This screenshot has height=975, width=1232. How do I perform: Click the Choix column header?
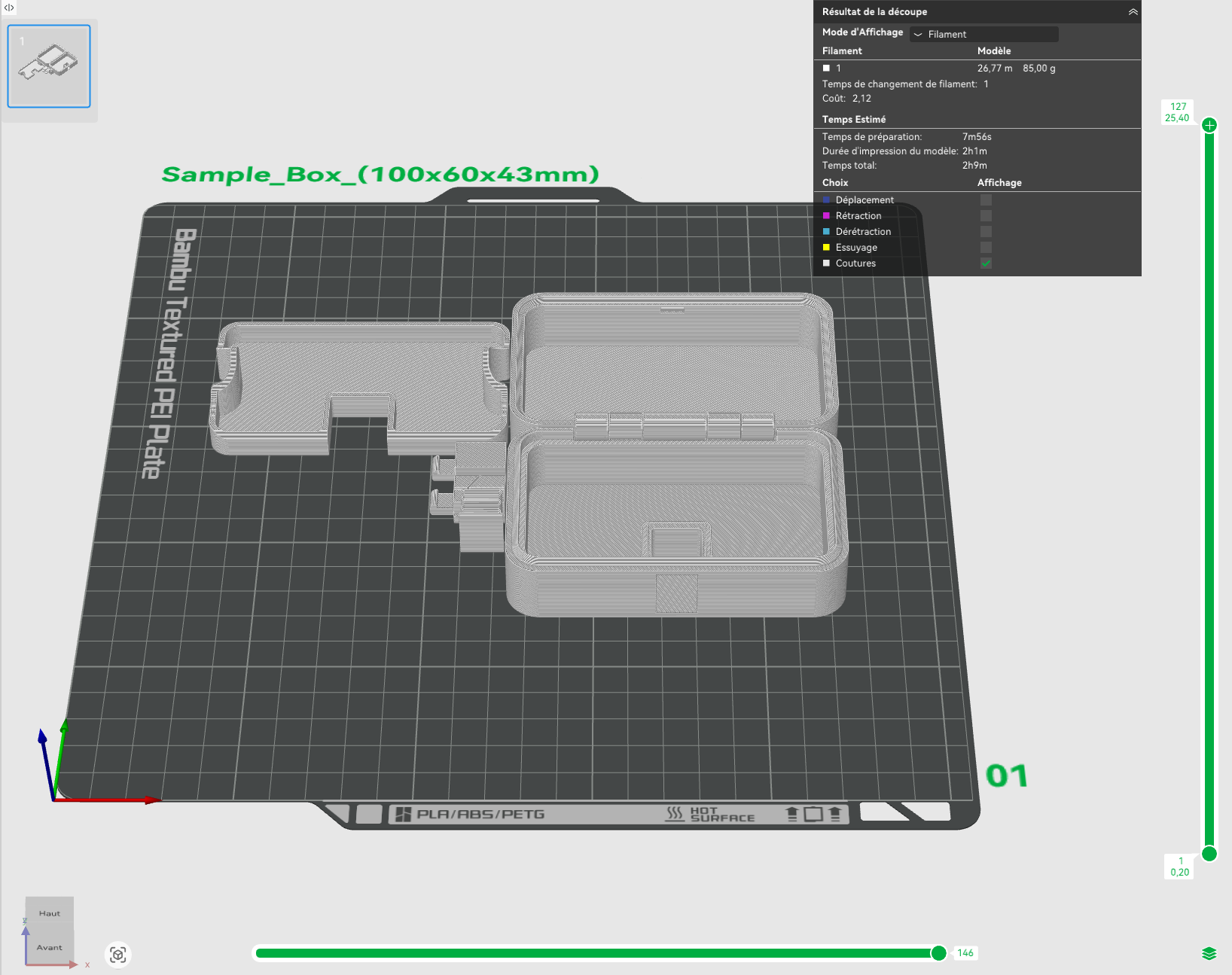pyautogui.click(x=835, y=183)
